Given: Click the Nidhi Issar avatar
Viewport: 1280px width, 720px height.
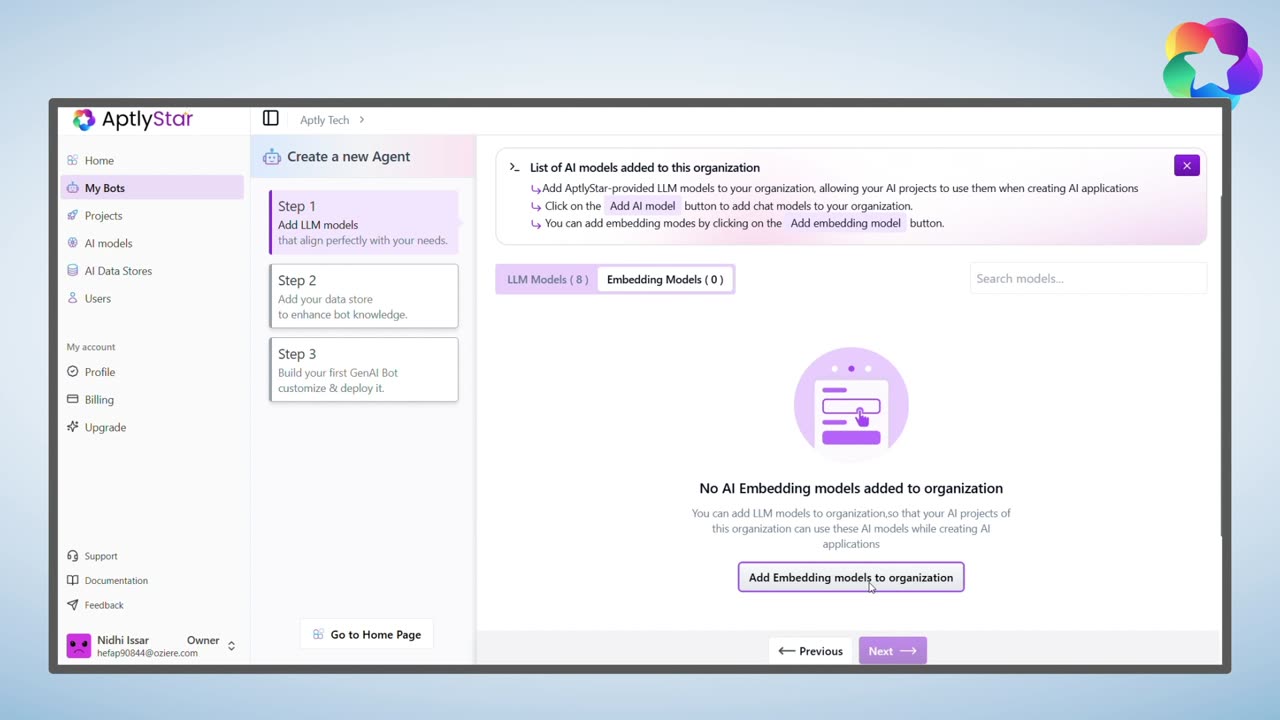Looking at the screenshot, I should (x=78, y=646).
